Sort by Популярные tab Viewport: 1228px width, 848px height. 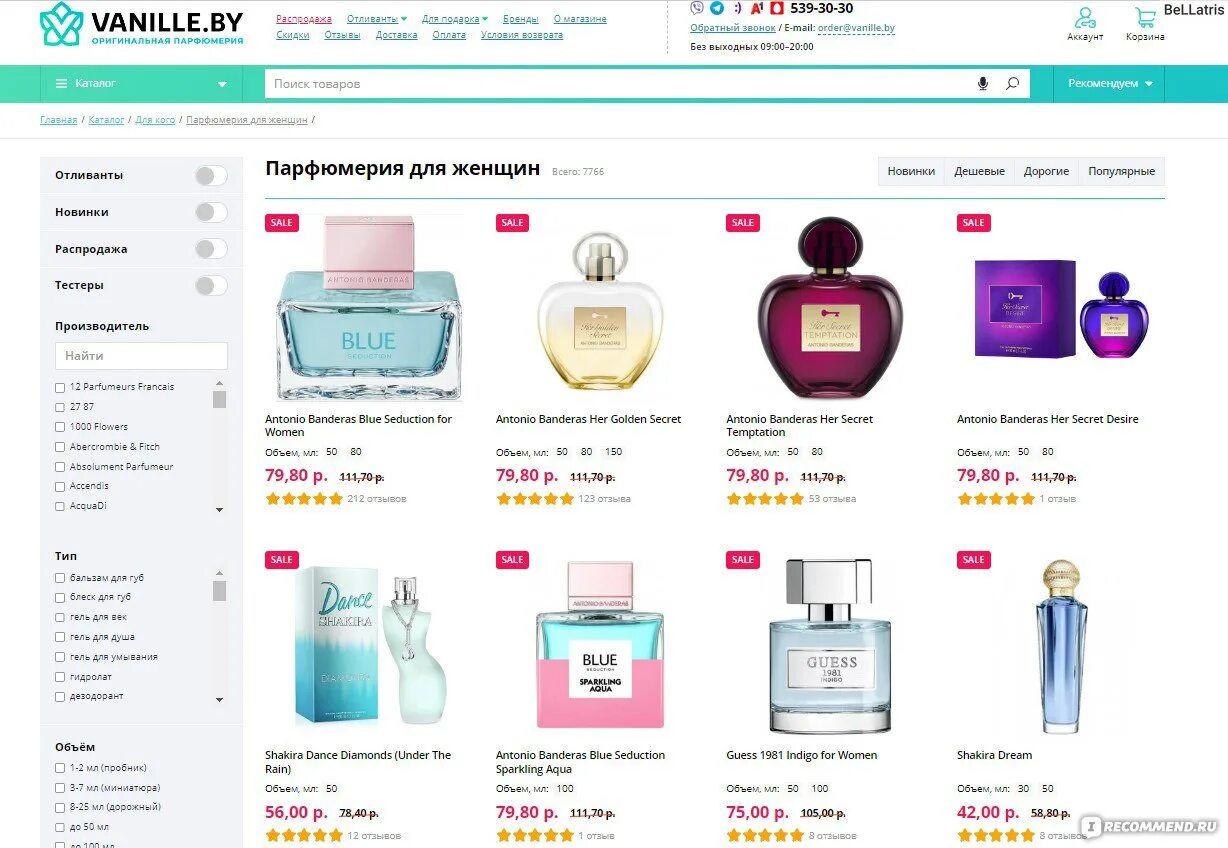click(1121, 171)
